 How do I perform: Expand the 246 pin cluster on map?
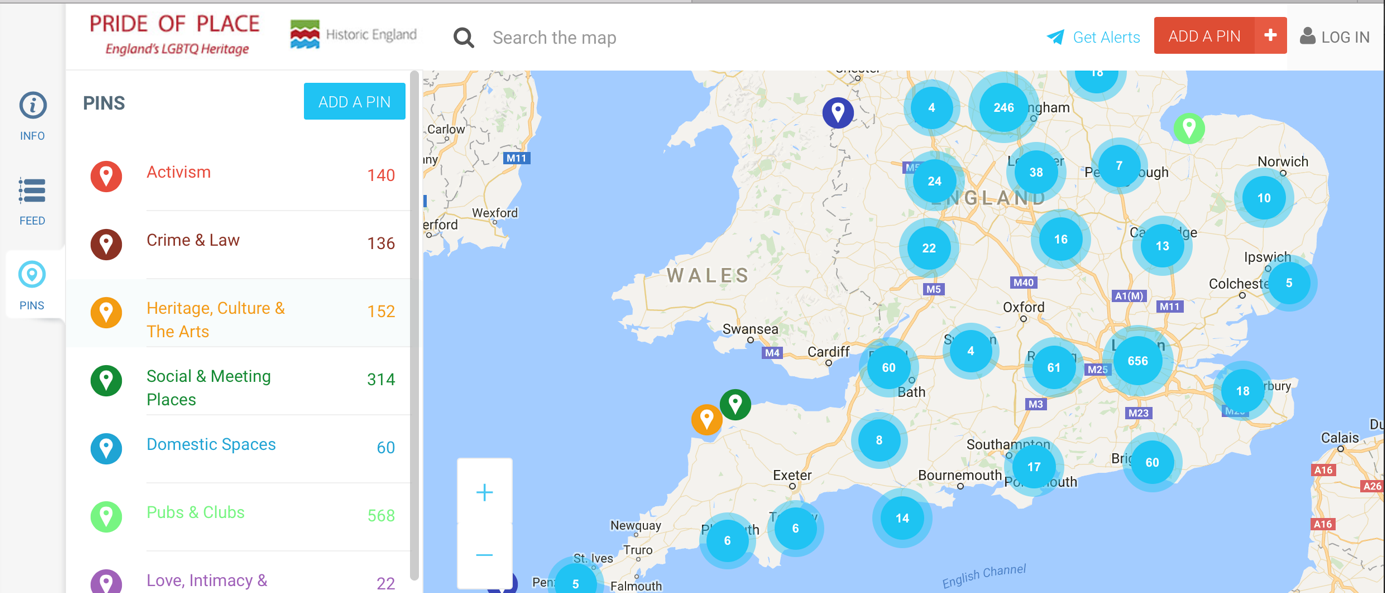click(x=1003, y=107)
